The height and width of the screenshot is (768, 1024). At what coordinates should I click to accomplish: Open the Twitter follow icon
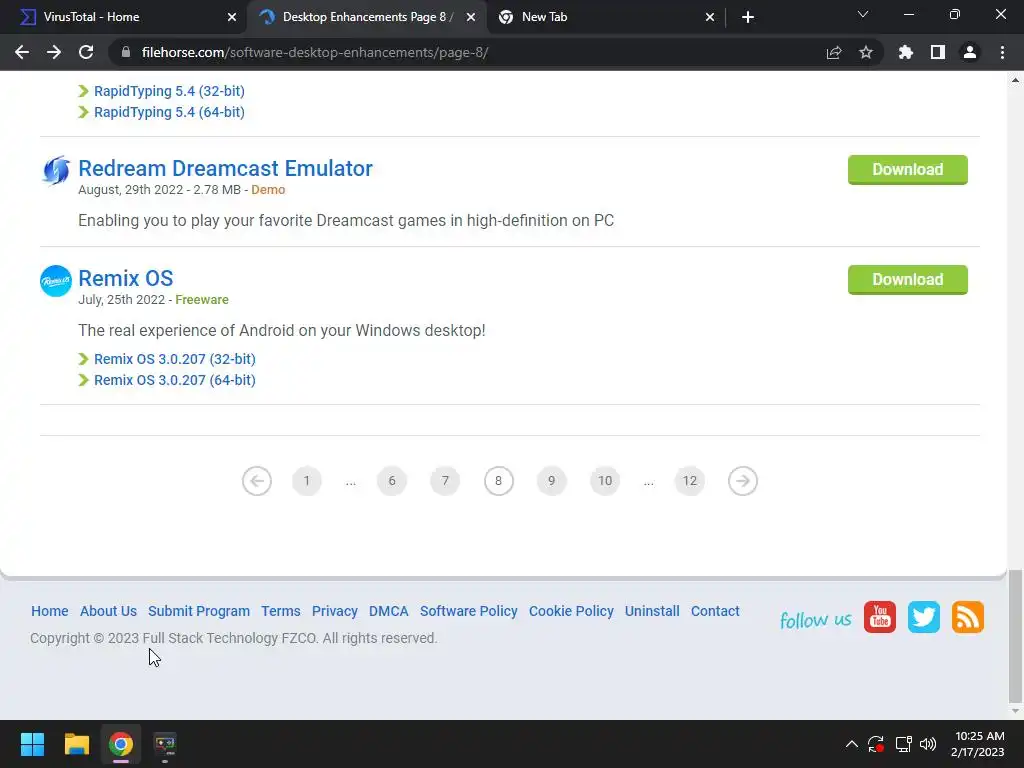(923, 617)
